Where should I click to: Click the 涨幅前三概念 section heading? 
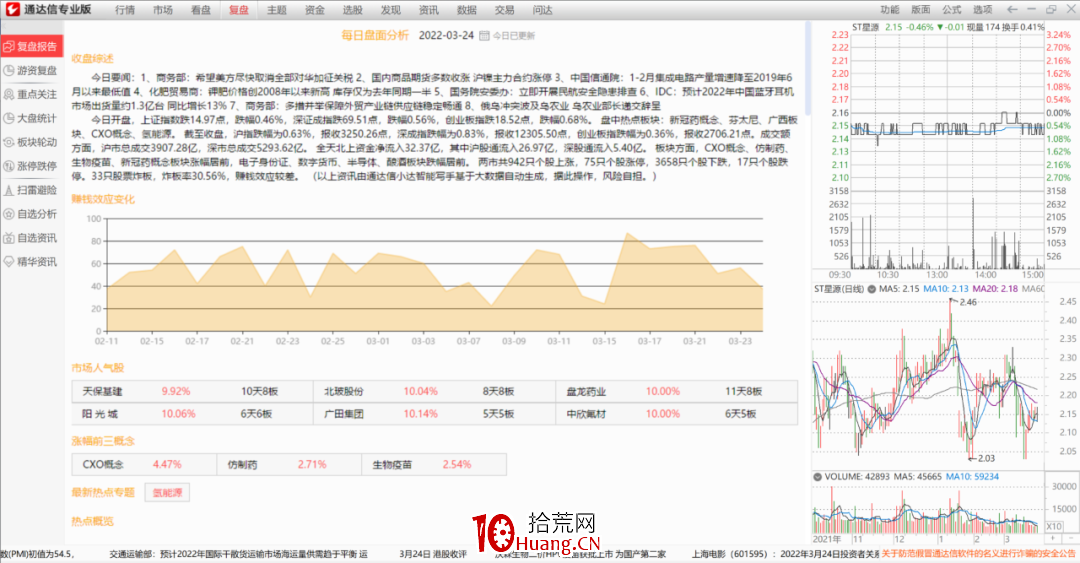pyautogui.click(x=103, y=440)
